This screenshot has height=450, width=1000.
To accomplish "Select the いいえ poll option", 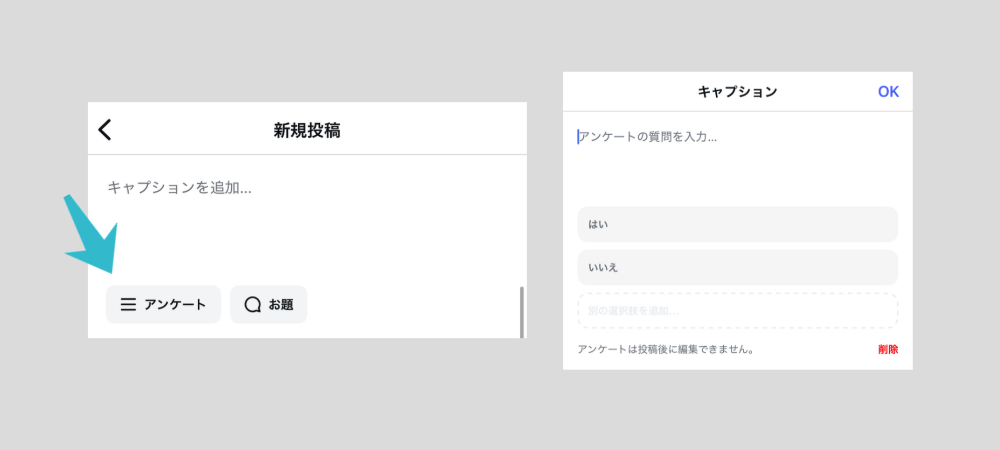I will click(737, 267).
